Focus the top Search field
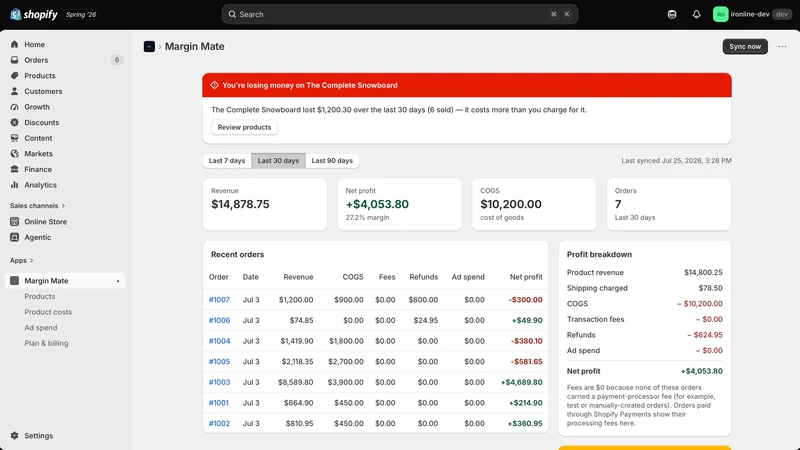Screen dimensions: 800x450 399,14
